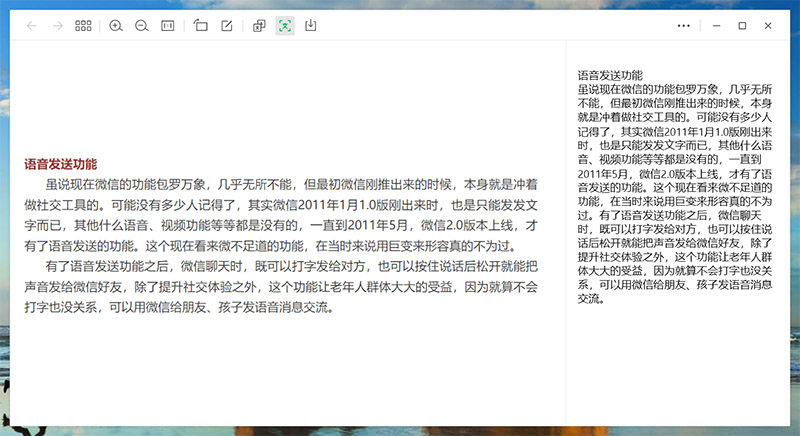Click image line starting 做社交工具的
This screenshot has height=436, width=800.
pyautogui.click(x=281, y=205)
